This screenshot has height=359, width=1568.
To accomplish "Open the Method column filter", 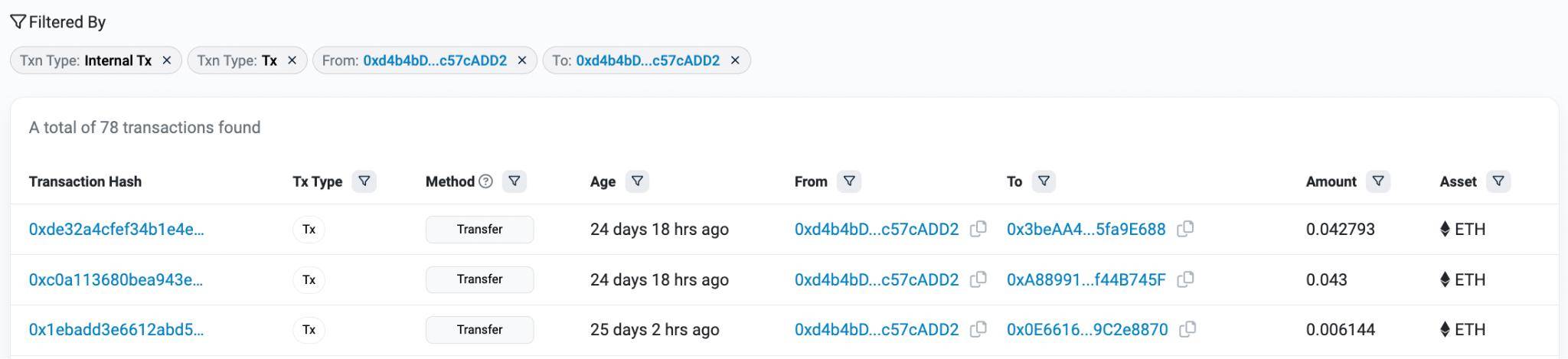I will coord(514,181).
